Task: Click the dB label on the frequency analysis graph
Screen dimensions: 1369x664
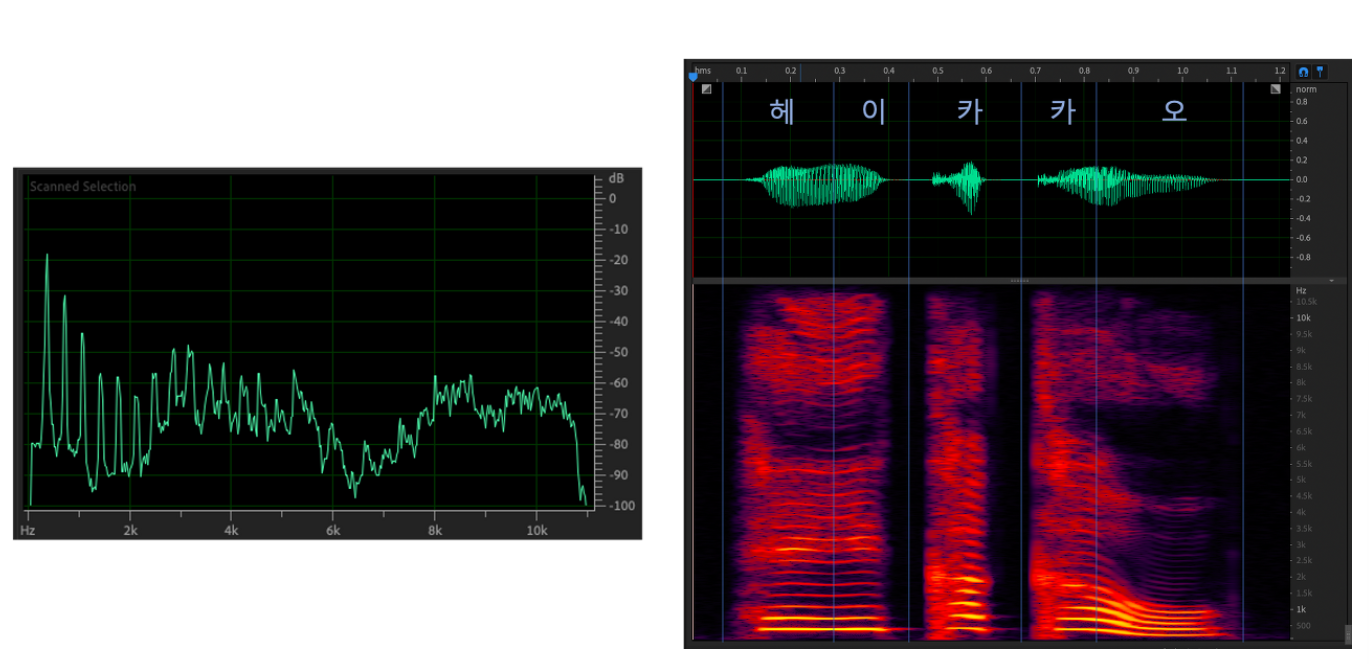Action: 616,178
